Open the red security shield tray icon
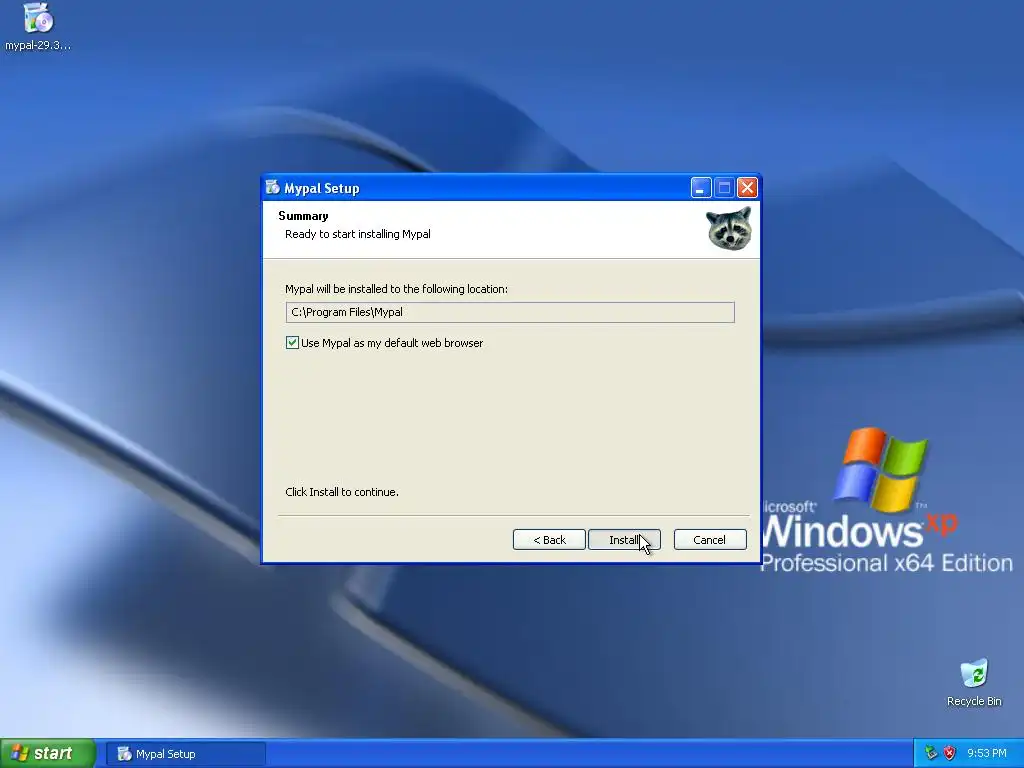This screenshot has width=1024, height=768. point(950,753)
